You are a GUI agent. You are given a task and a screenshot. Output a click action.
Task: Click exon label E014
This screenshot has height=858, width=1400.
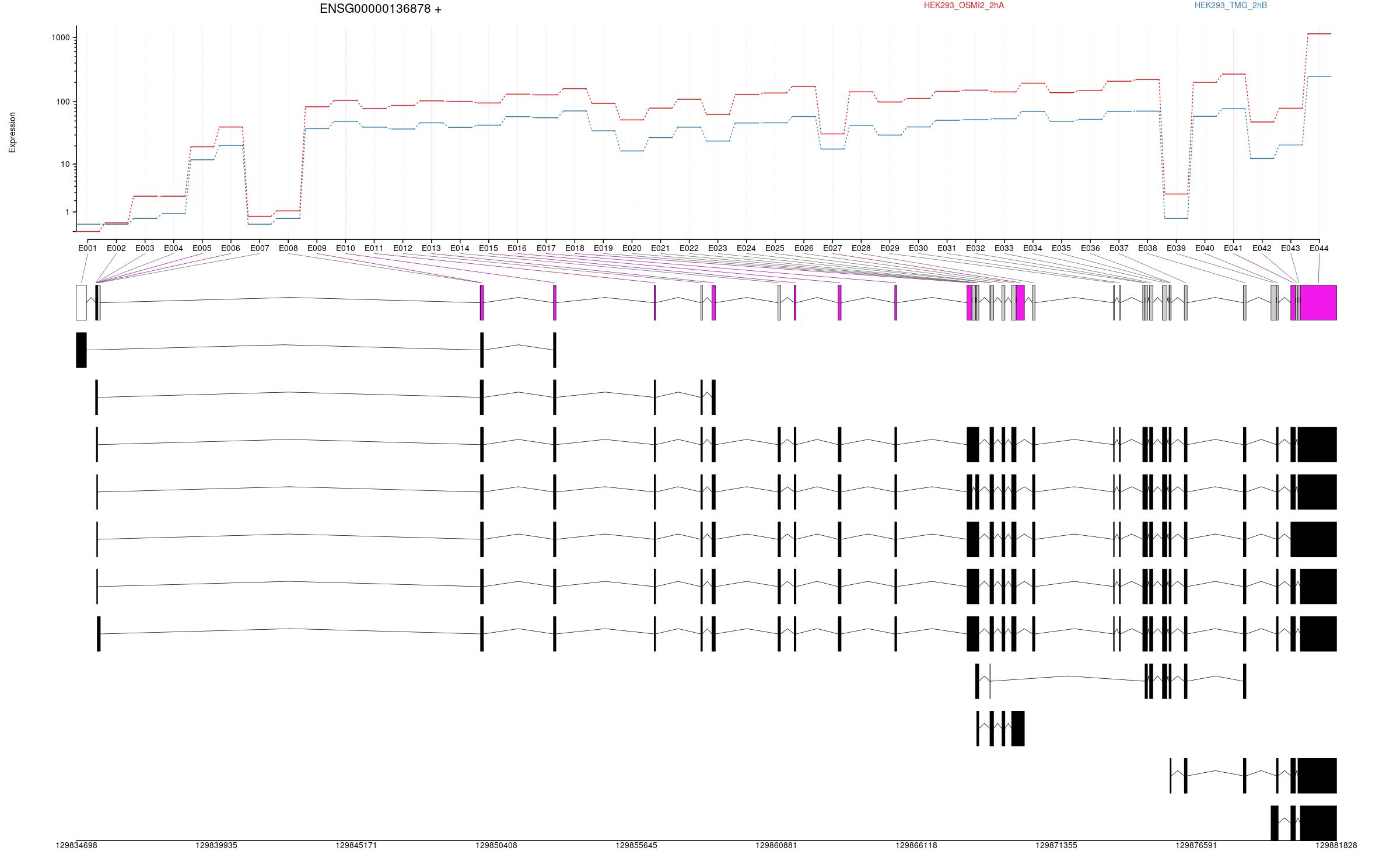pyautogui.click(x=460, y=248)
